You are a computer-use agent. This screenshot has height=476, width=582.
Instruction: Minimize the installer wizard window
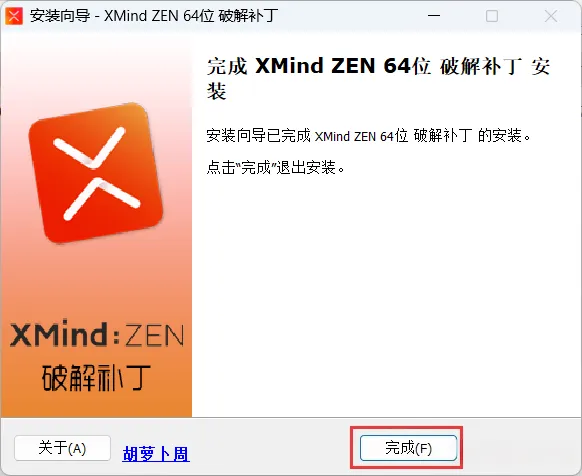434,16
